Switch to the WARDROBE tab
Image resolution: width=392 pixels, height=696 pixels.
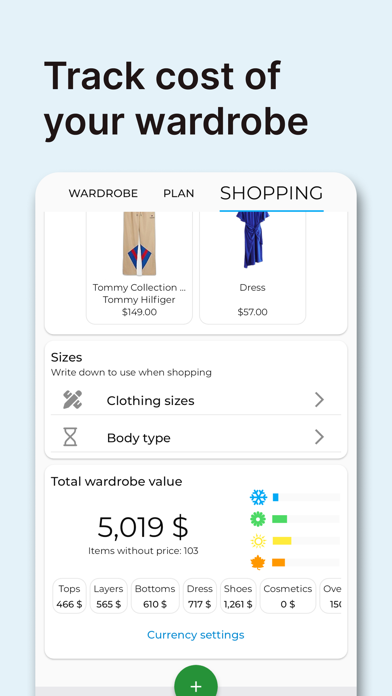(x=103, y=194)
